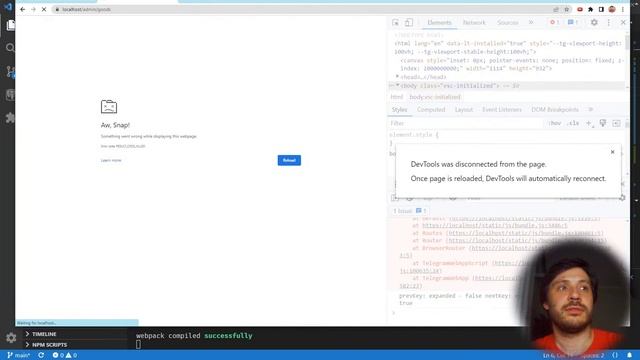
Task: Click the VS Code terminal cursor line
Action: pyautogui.click(x=138, y=344)
